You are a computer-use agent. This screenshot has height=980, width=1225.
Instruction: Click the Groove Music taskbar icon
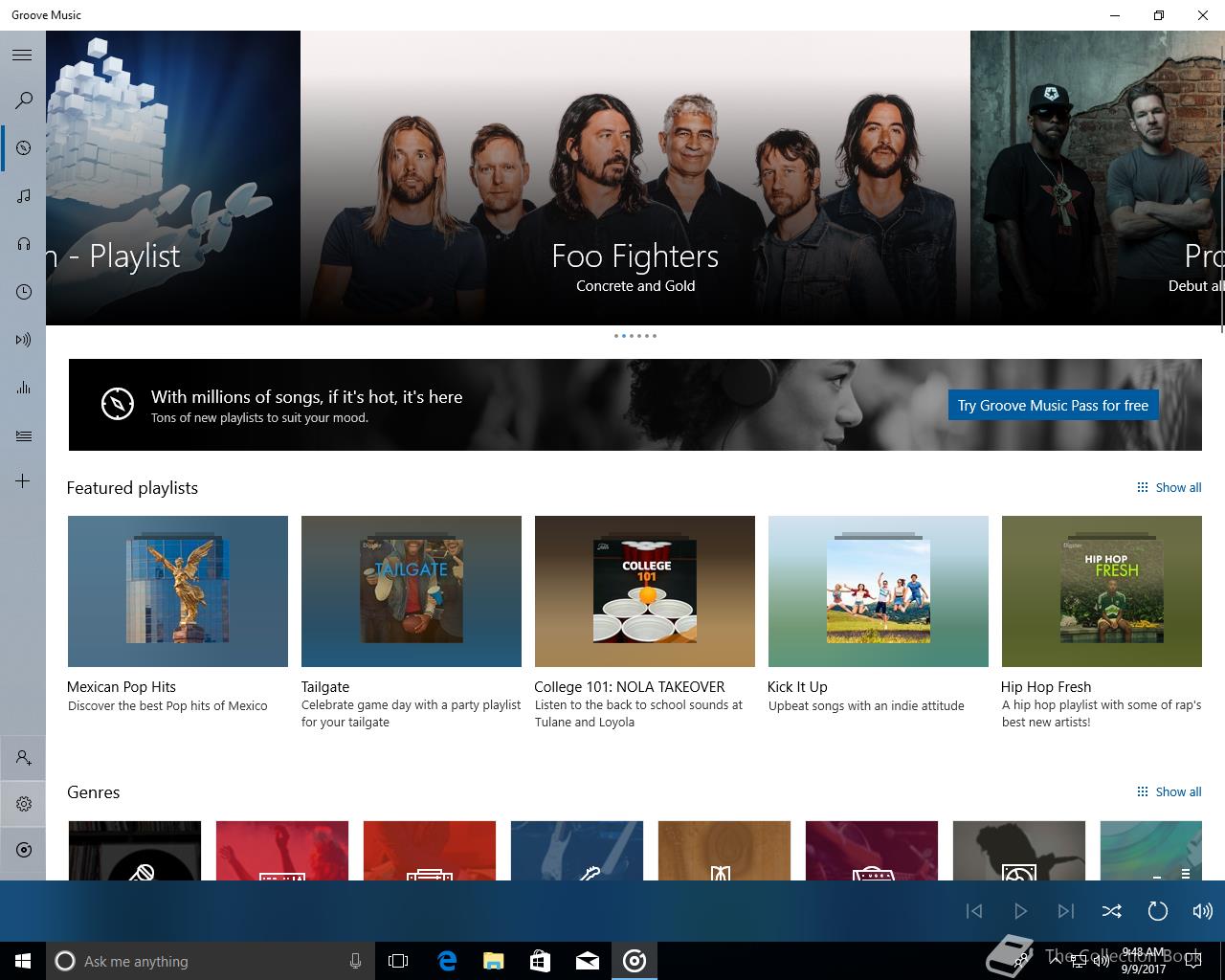tap(635, 961)
